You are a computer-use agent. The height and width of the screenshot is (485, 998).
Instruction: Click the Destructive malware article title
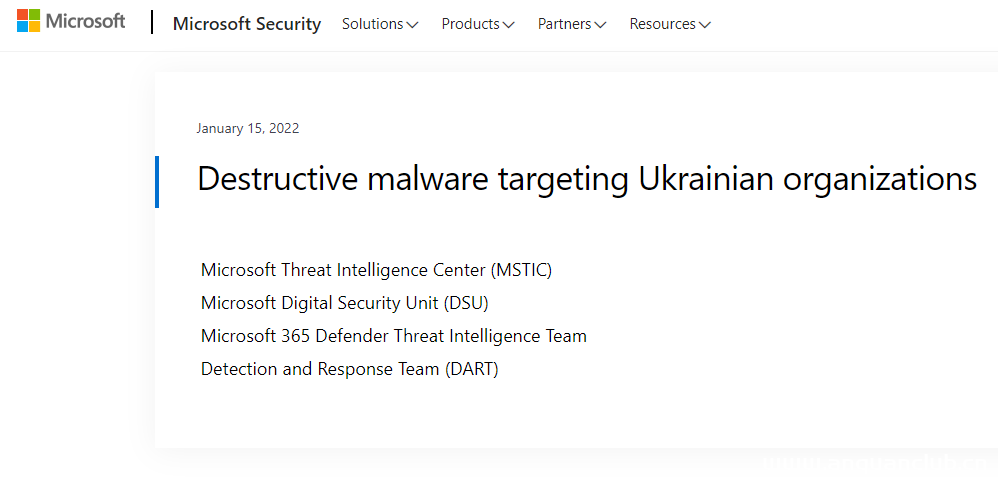(x=587, y=179)
